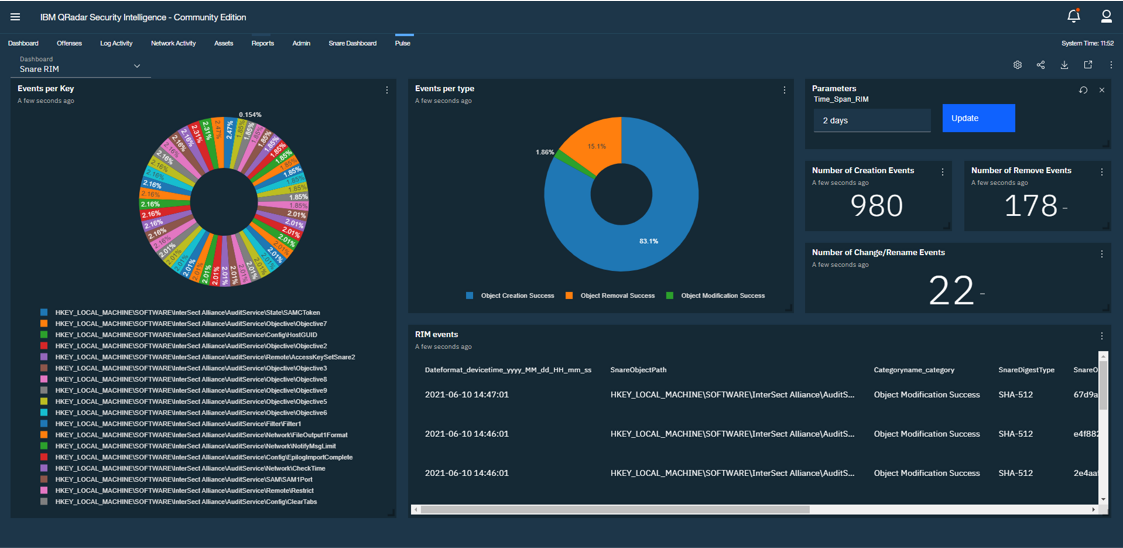This screenshot has height=548, width=1123.
Task: Open the Dashboard tab
Action: pyautogui.click(x=23, y=44)
